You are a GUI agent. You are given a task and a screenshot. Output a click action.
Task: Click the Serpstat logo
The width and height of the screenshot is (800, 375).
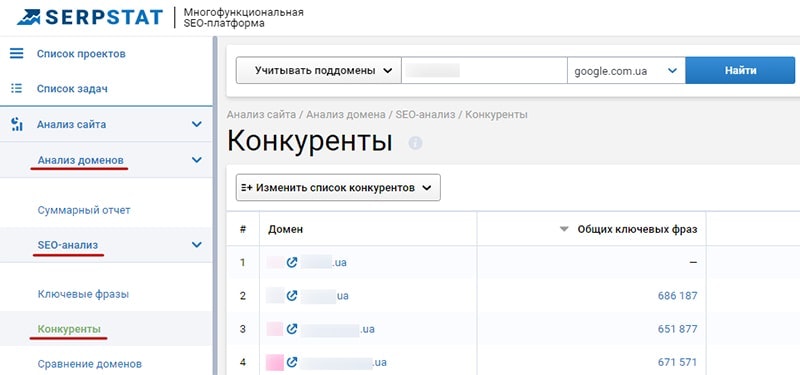pos(90,17)
